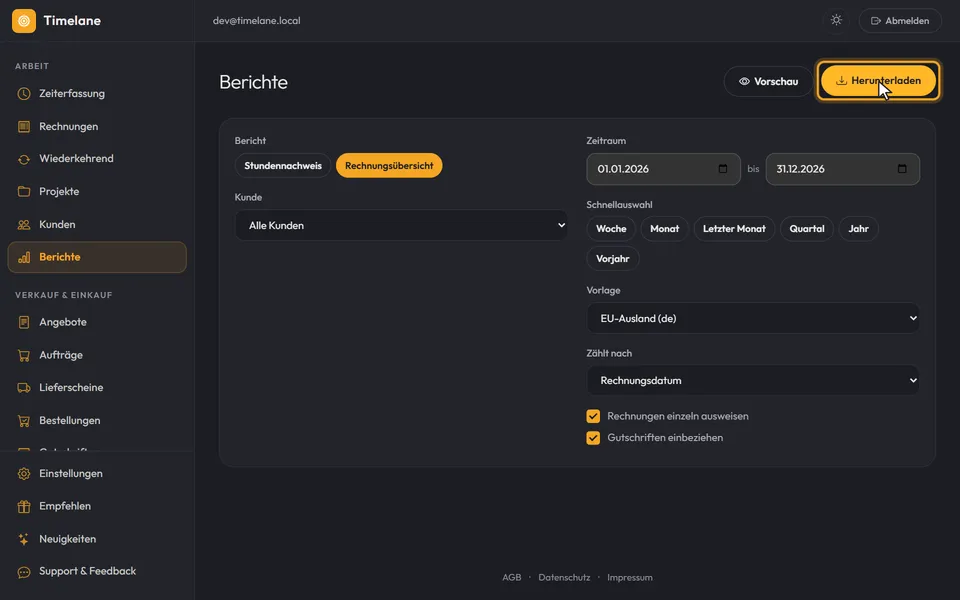Click the Projekte folder icon
Viewport: 960px width, 600px height.
click(24, 192)
